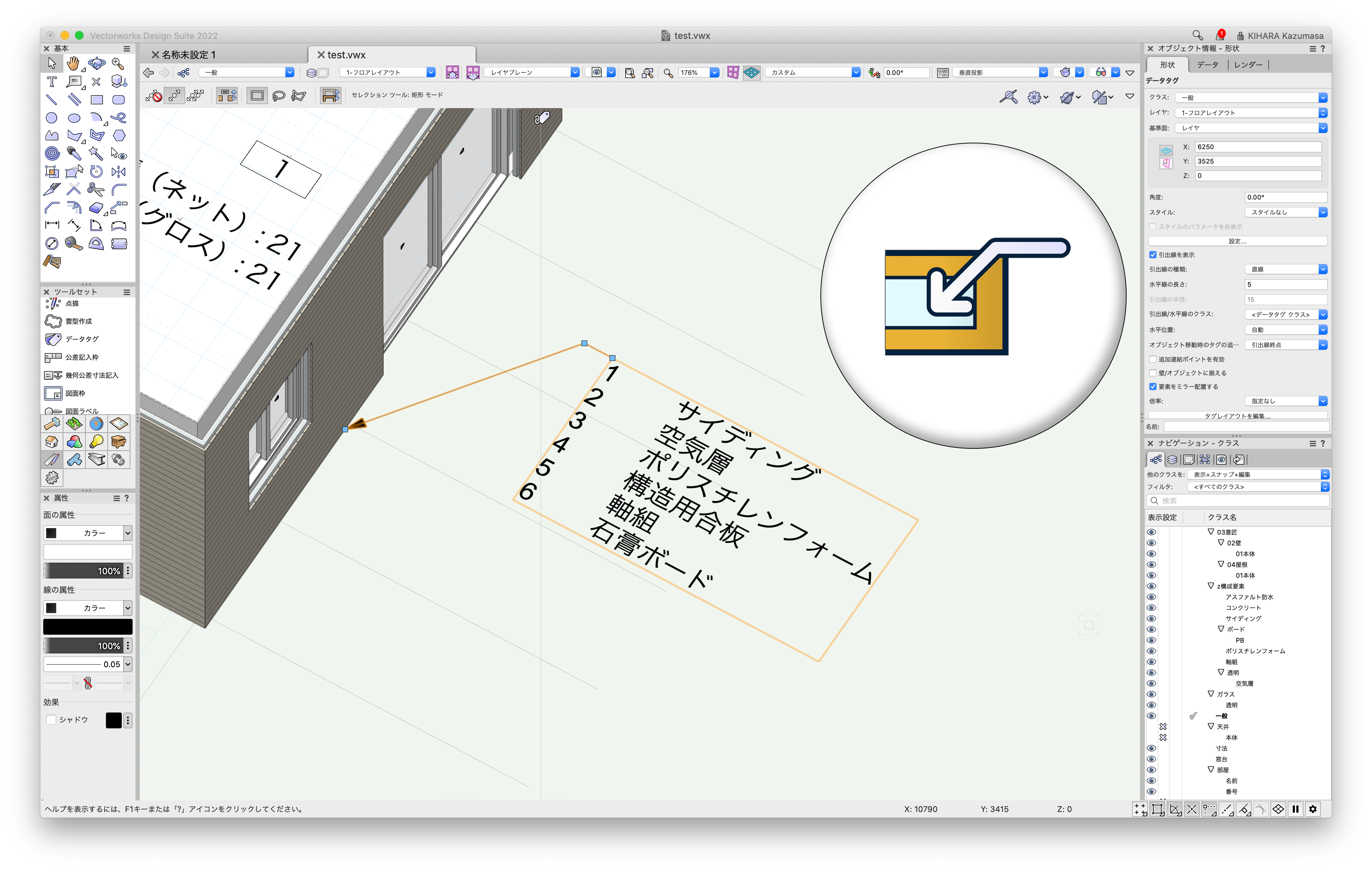Choose lasso selection mode
Screen dimensions: 1372x871
click(279, 96)
